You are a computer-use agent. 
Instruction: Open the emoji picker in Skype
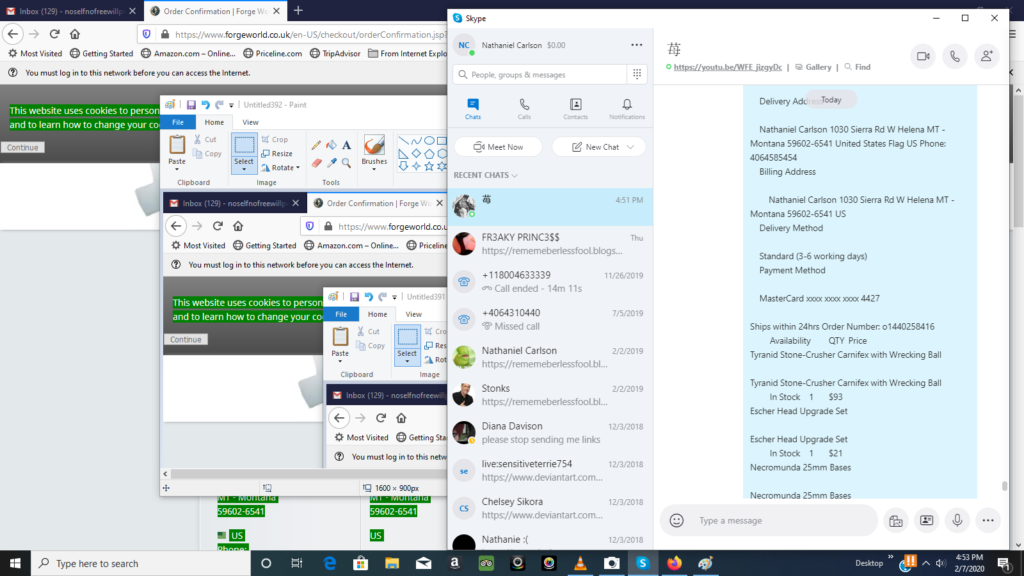click(677, 520)
